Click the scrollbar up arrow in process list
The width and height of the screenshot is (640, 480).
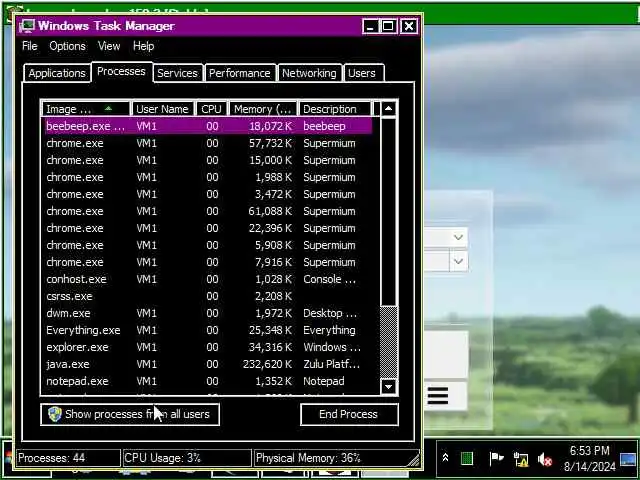pos(389,109)
